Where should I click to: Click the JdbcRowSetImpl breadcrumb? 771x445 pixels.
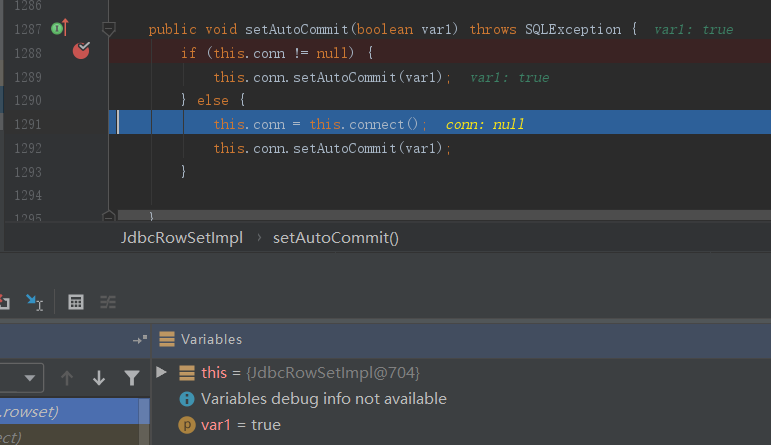click(182, 238)
